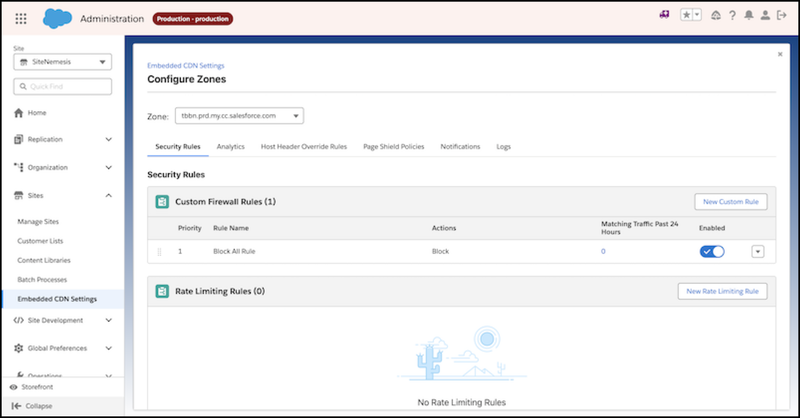Open the Page Shield Policies tab

393,146
